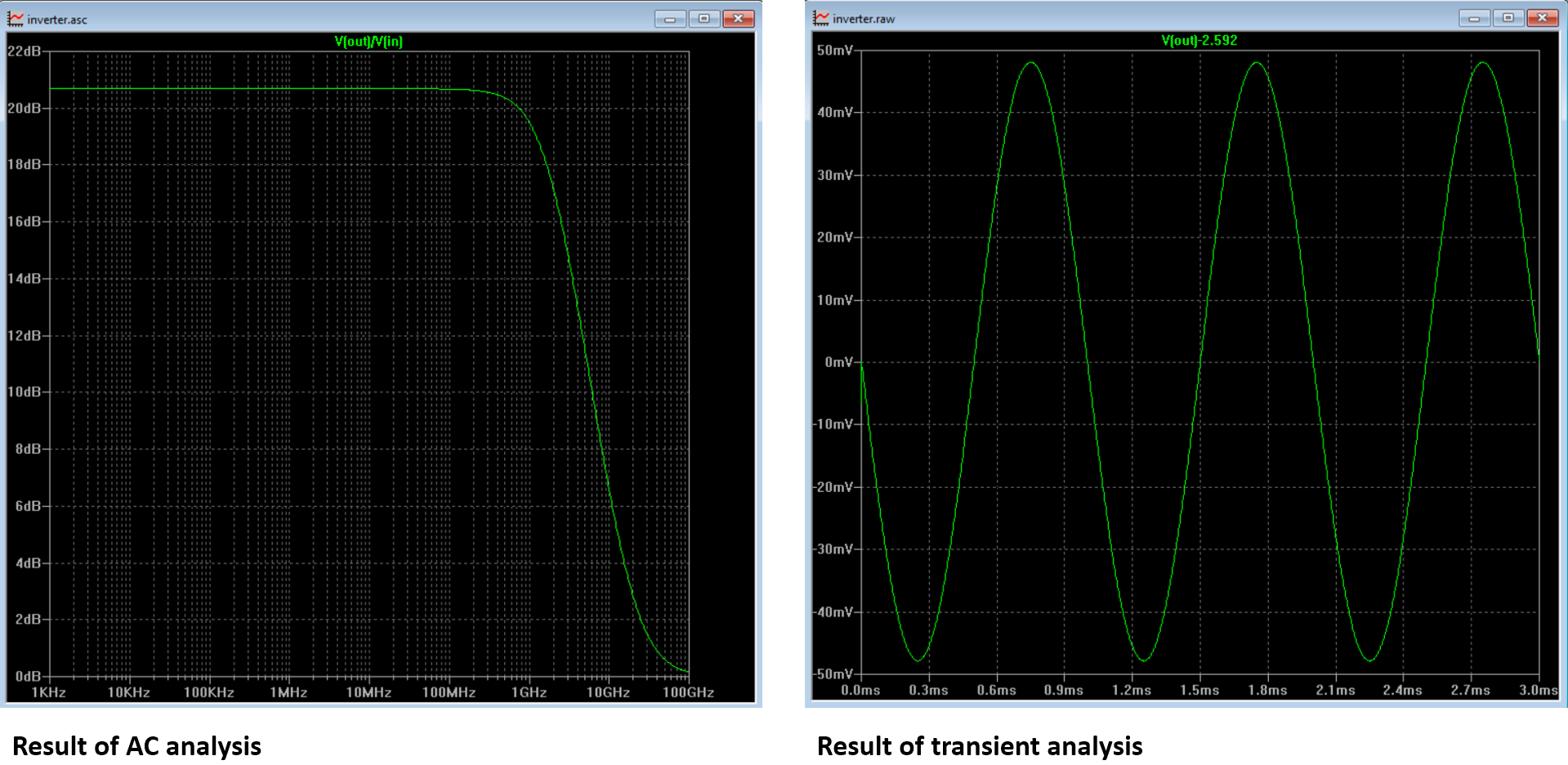This screenshot has height=765, width=1568.
Task: Click the 0dB axis label
Action: point(29,676)
